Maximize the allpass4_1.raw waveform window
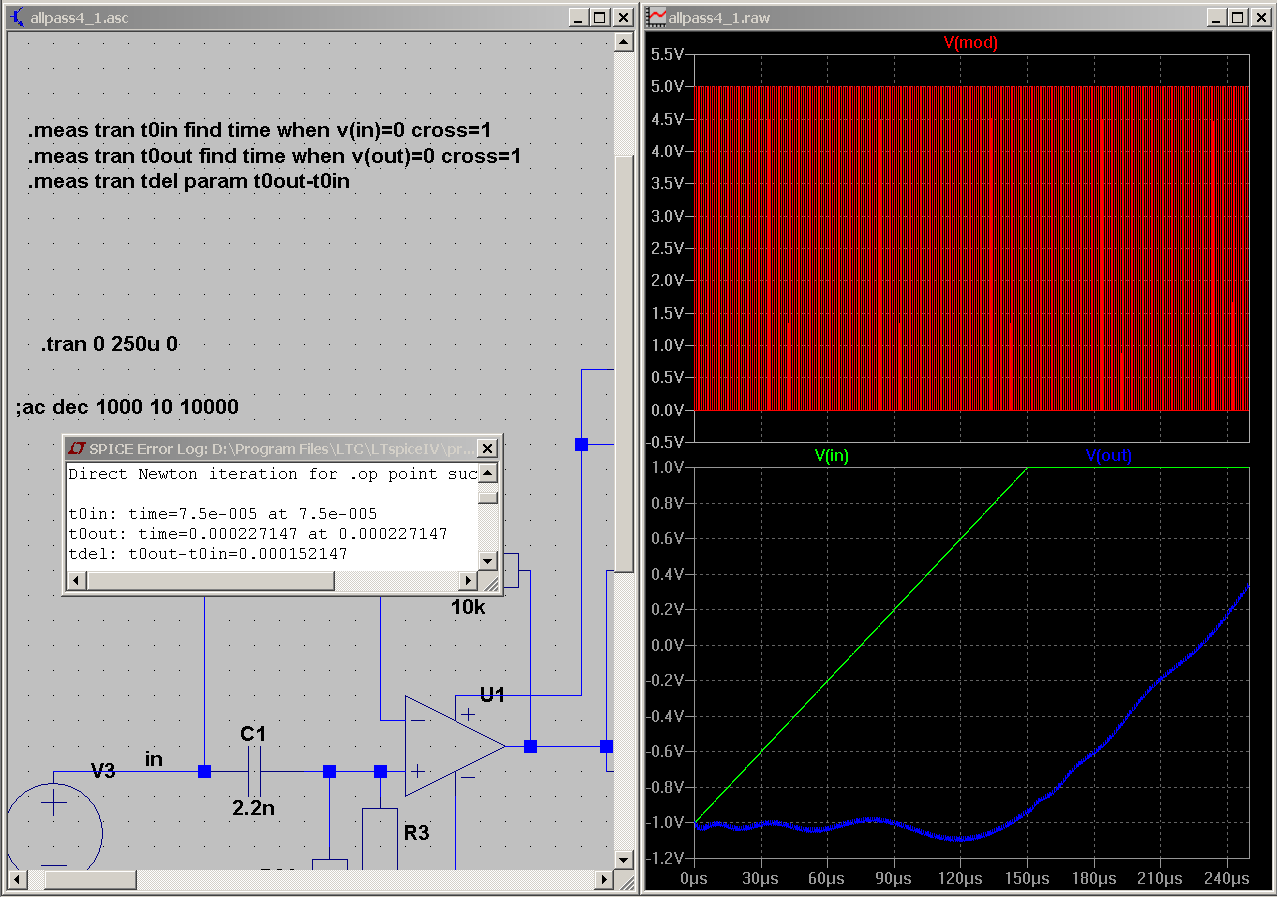The image size is (1277, 897). [x=1237, y=17]
